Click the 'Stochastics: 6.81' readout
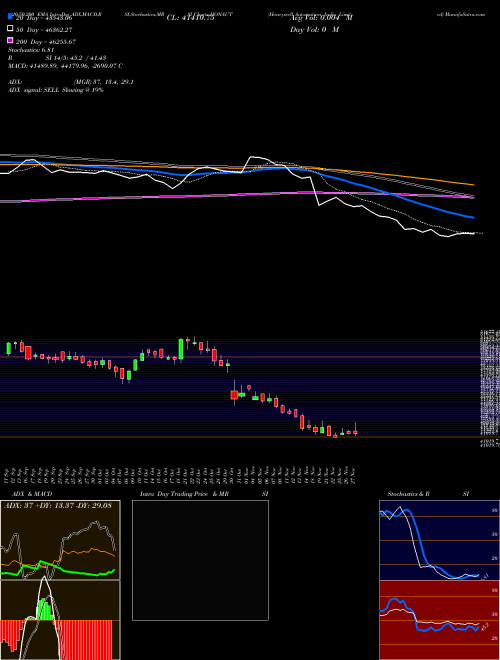 (31, 50)
